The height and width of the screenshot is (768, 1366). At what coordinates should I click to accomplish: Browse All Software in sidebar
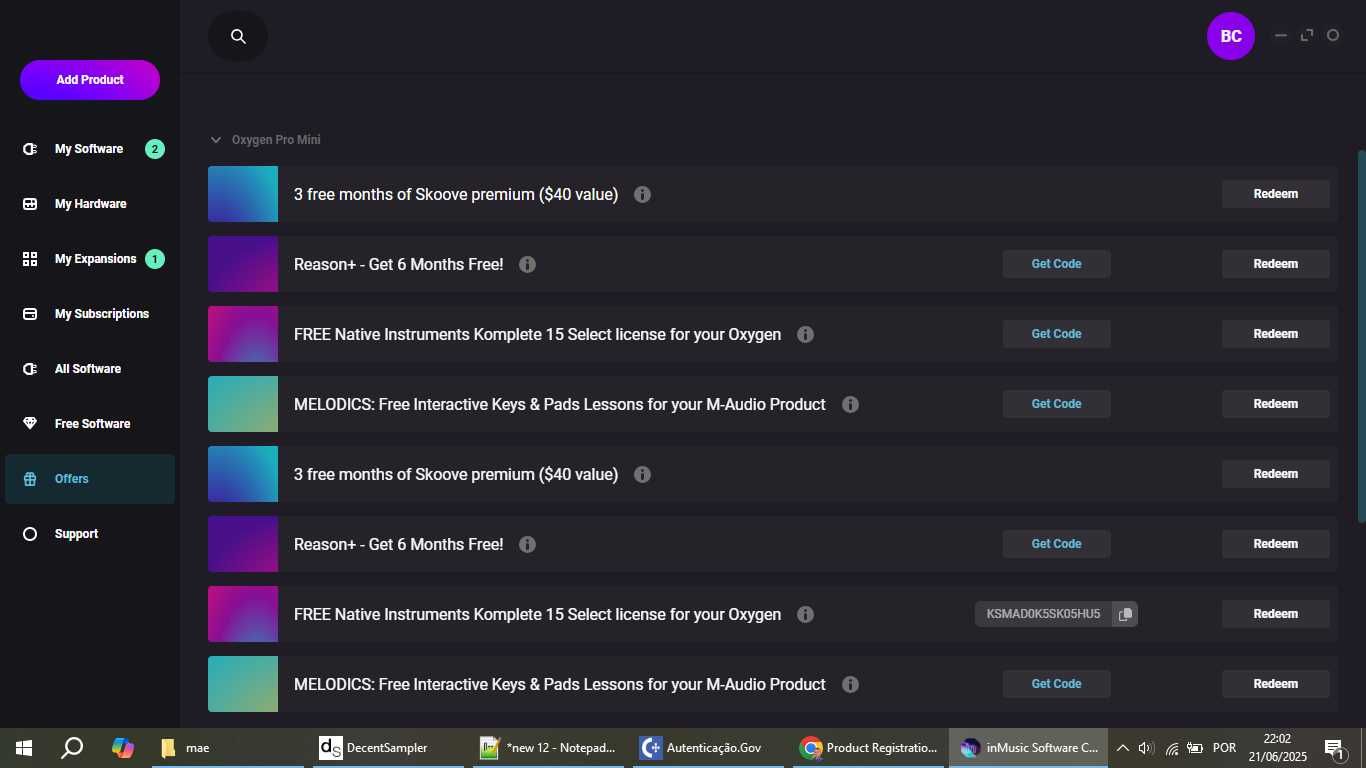pos(90,369)
